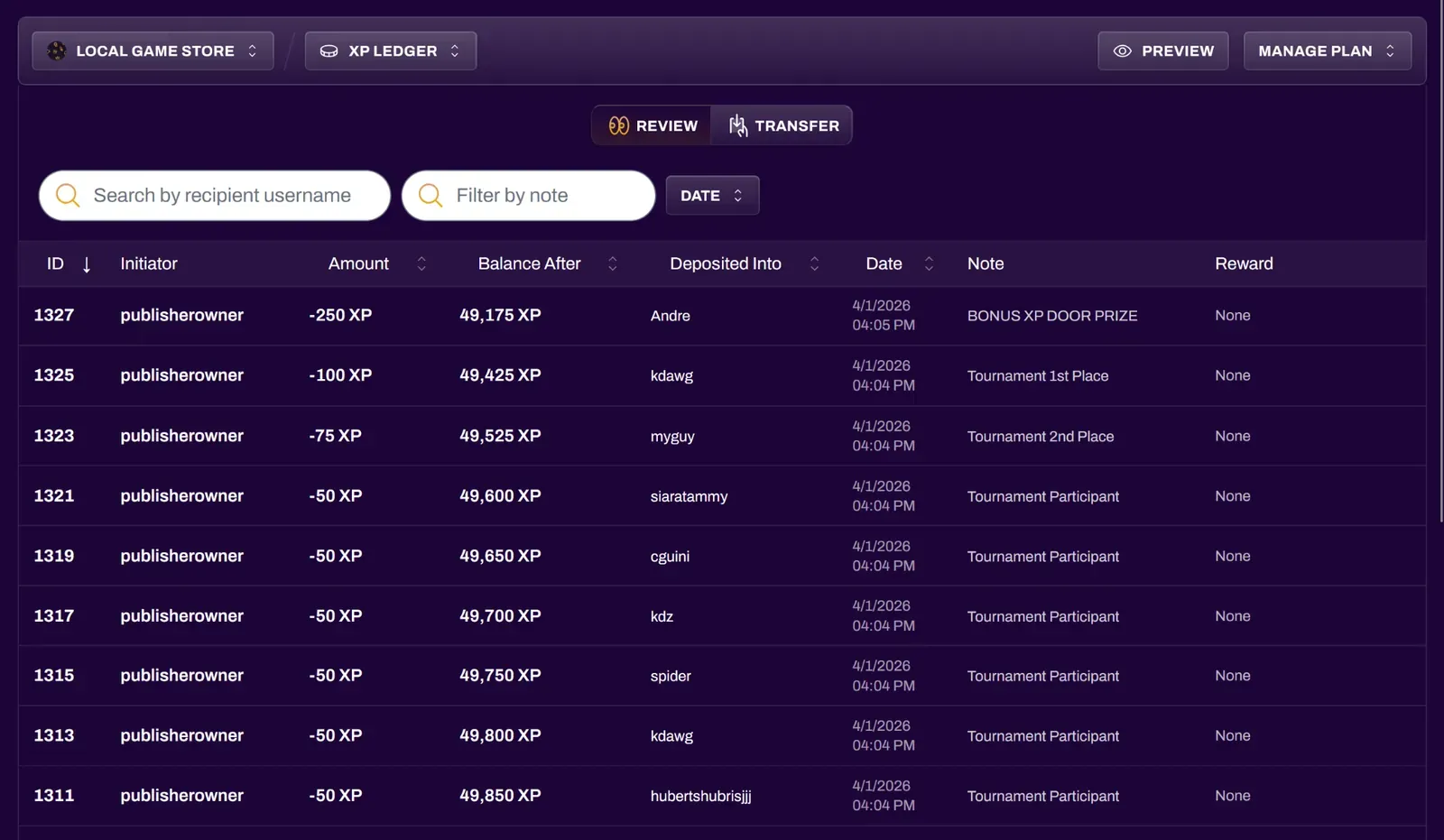The width and height of the screenshot is (1444, 840).
Task: Open the Local Game Store dropdown
Action: [153, 51]
